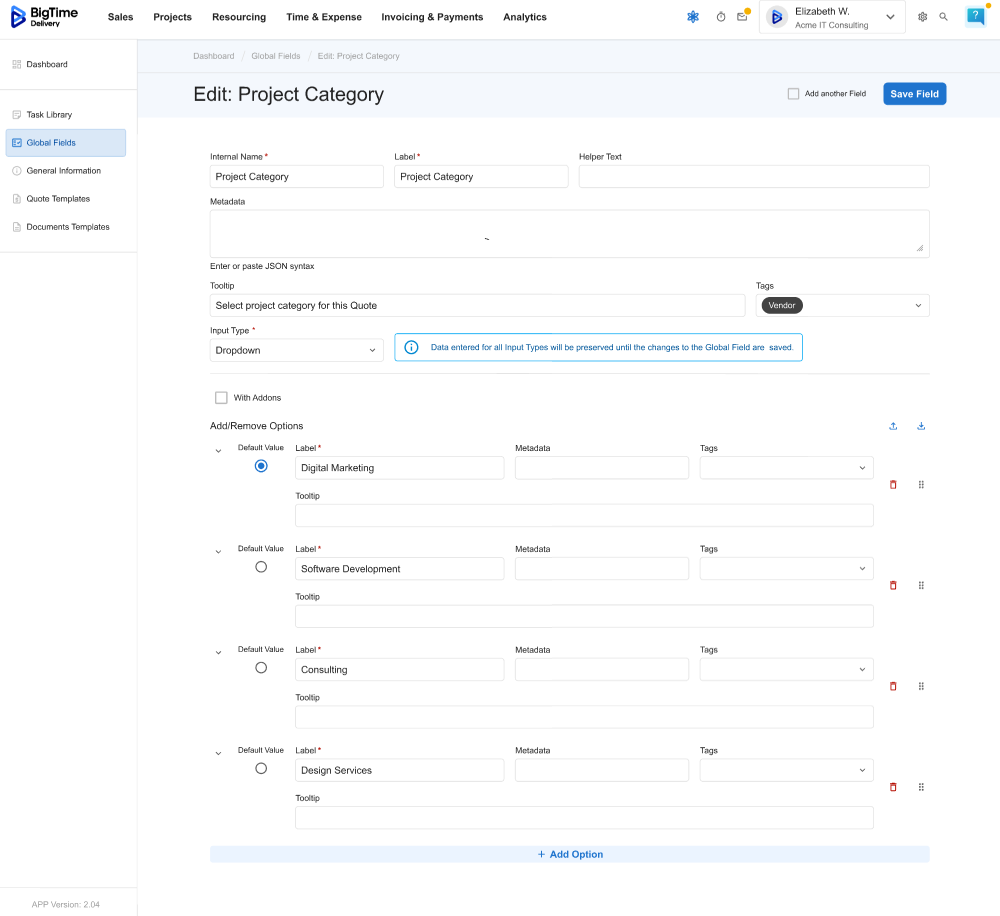Open the Resourcing menu
The height and width of the screenshot is (916, 1000).
pos(239,17)
